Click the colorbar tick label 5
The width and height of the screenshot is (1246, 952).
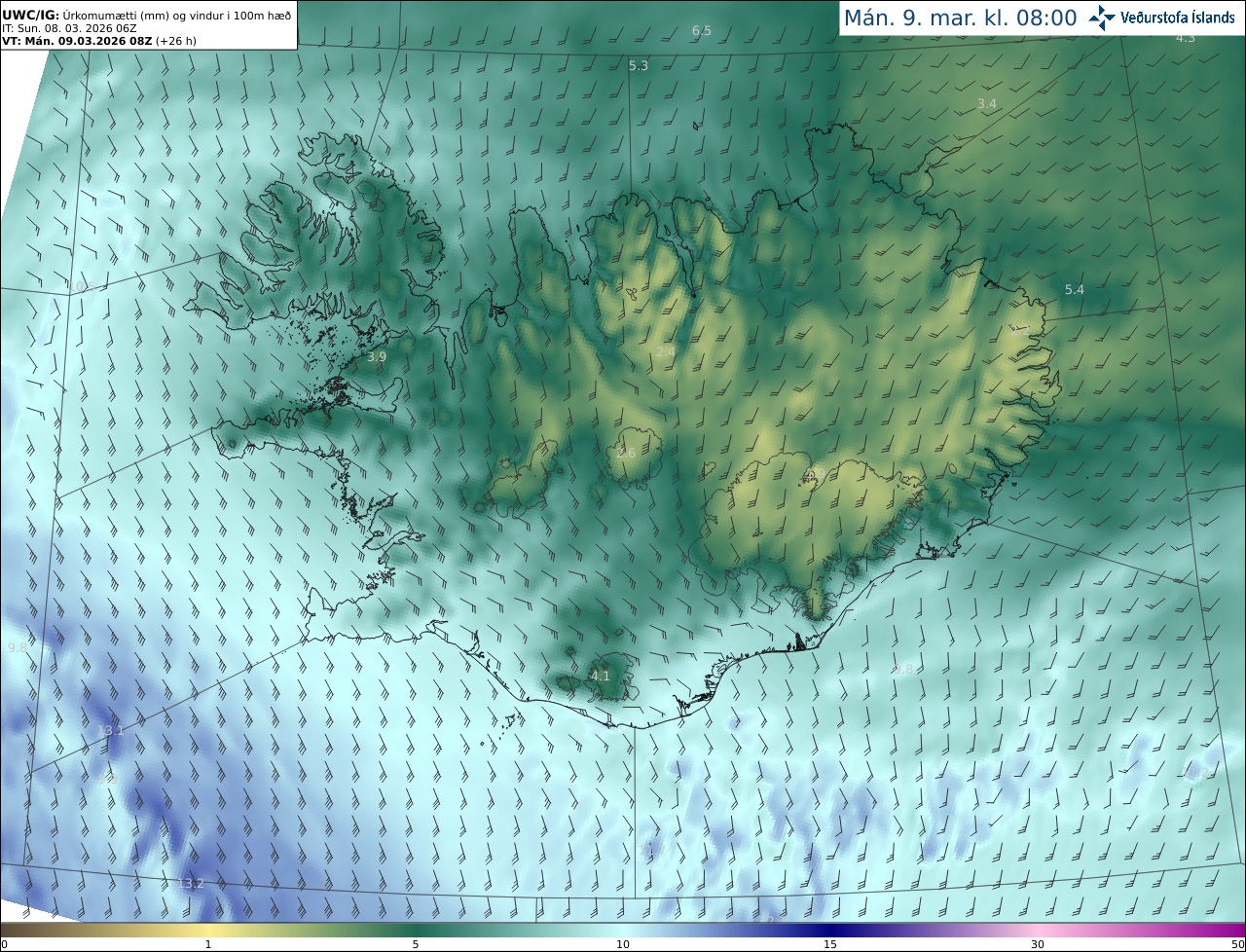click(416, 944)
